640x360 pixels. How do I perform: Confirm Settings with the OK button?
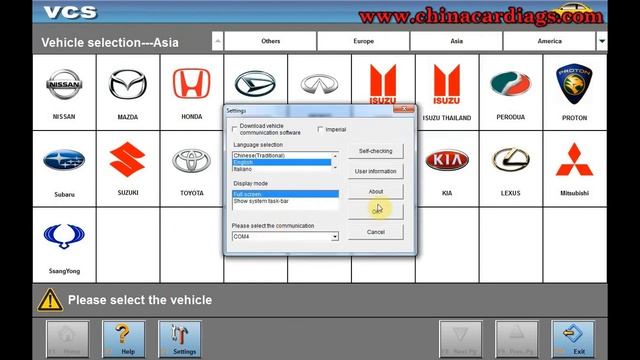coord(376,212)
